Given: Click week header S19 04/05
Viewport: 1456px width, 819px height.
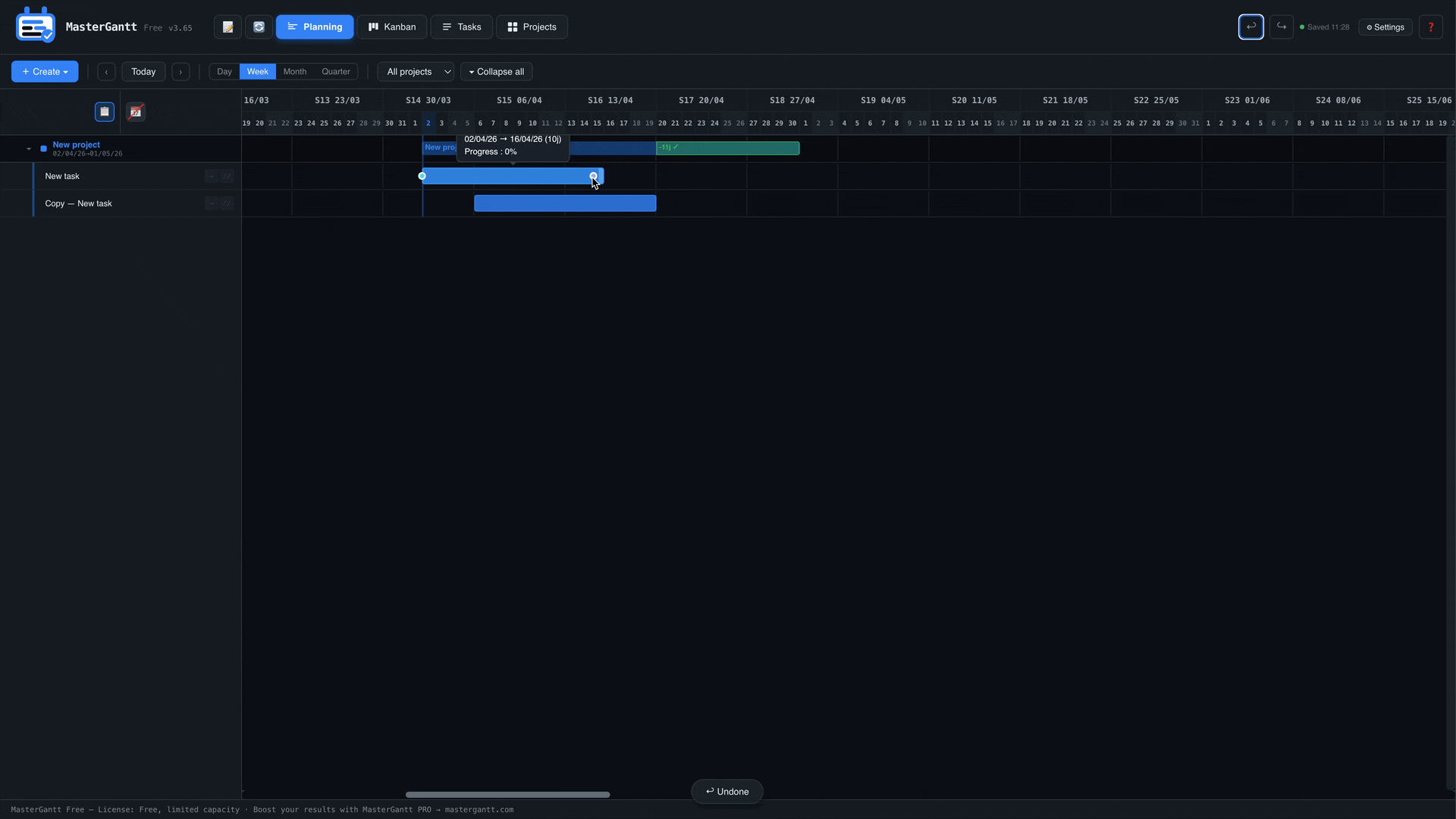Looking at the screenshot, I should (x=883, y=100).
